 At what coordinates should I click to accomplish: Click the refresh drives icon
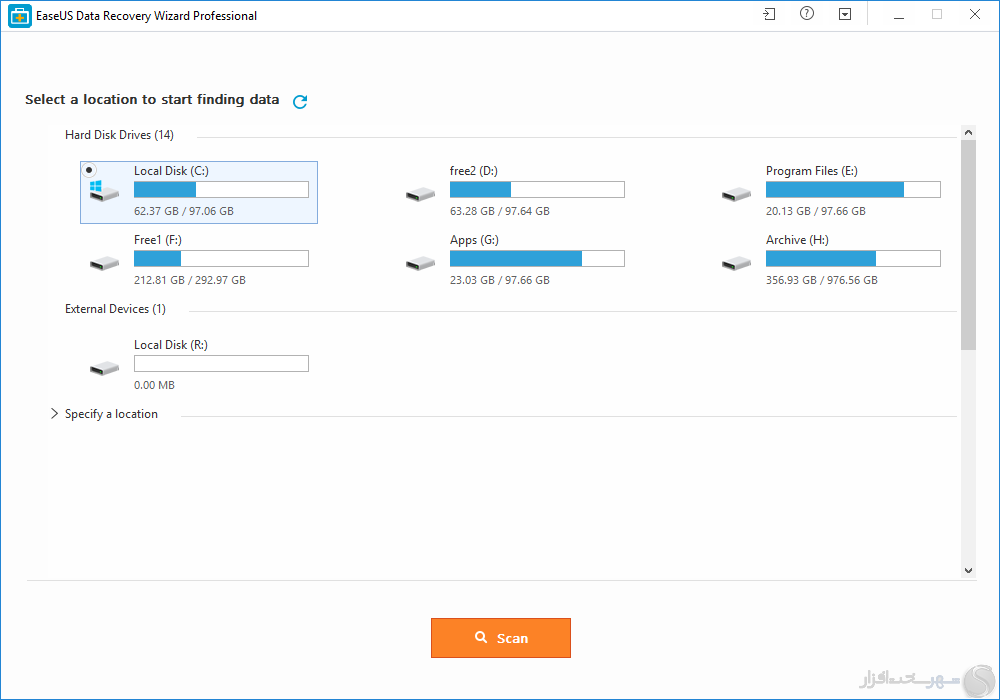(x=300, y=101)
